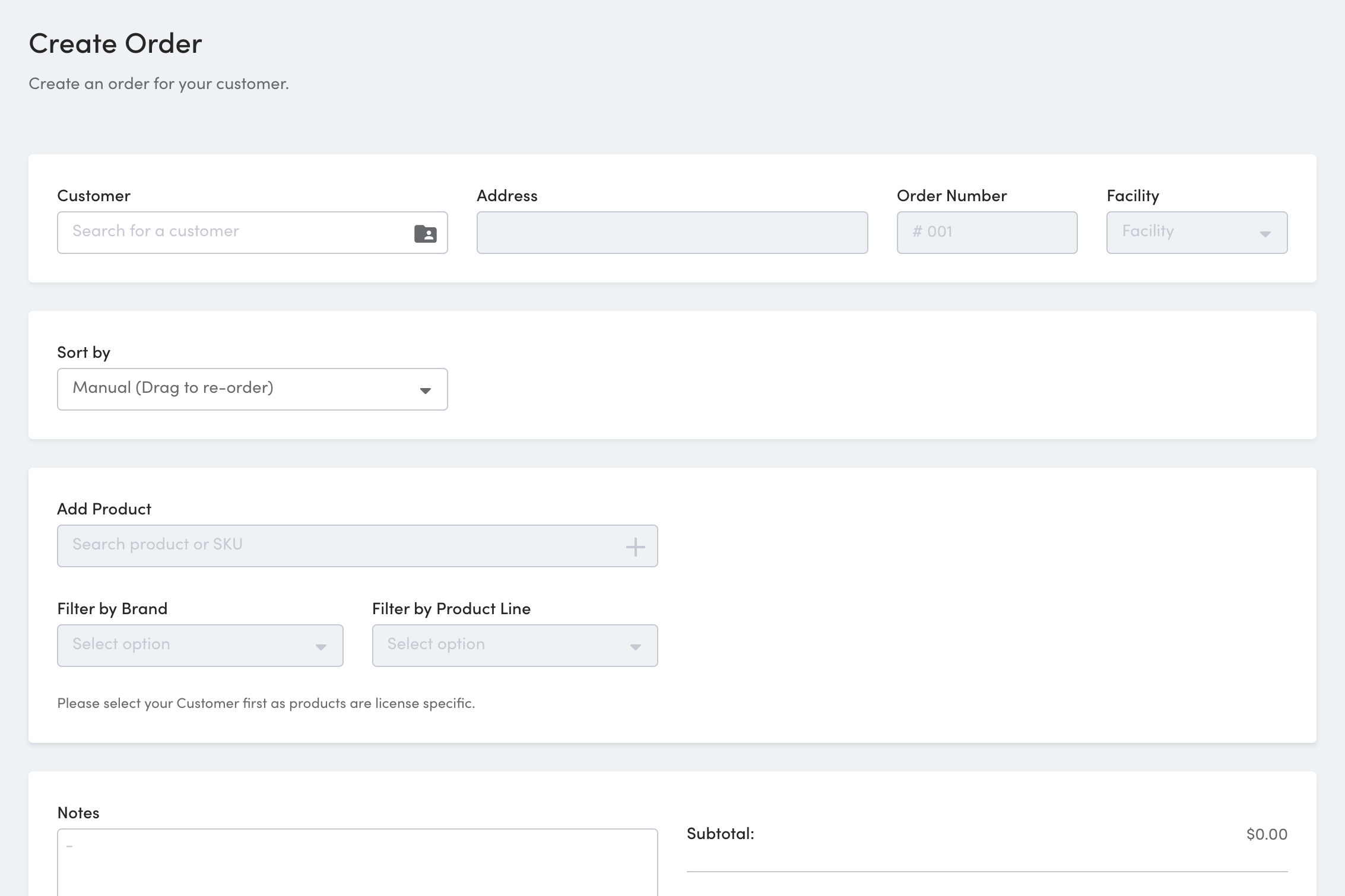Viewport: 1345px width, 896px height.
Task: Expand the Filter by Product Line dropdown
Action: pyautogui.click(x=515, y=646)
